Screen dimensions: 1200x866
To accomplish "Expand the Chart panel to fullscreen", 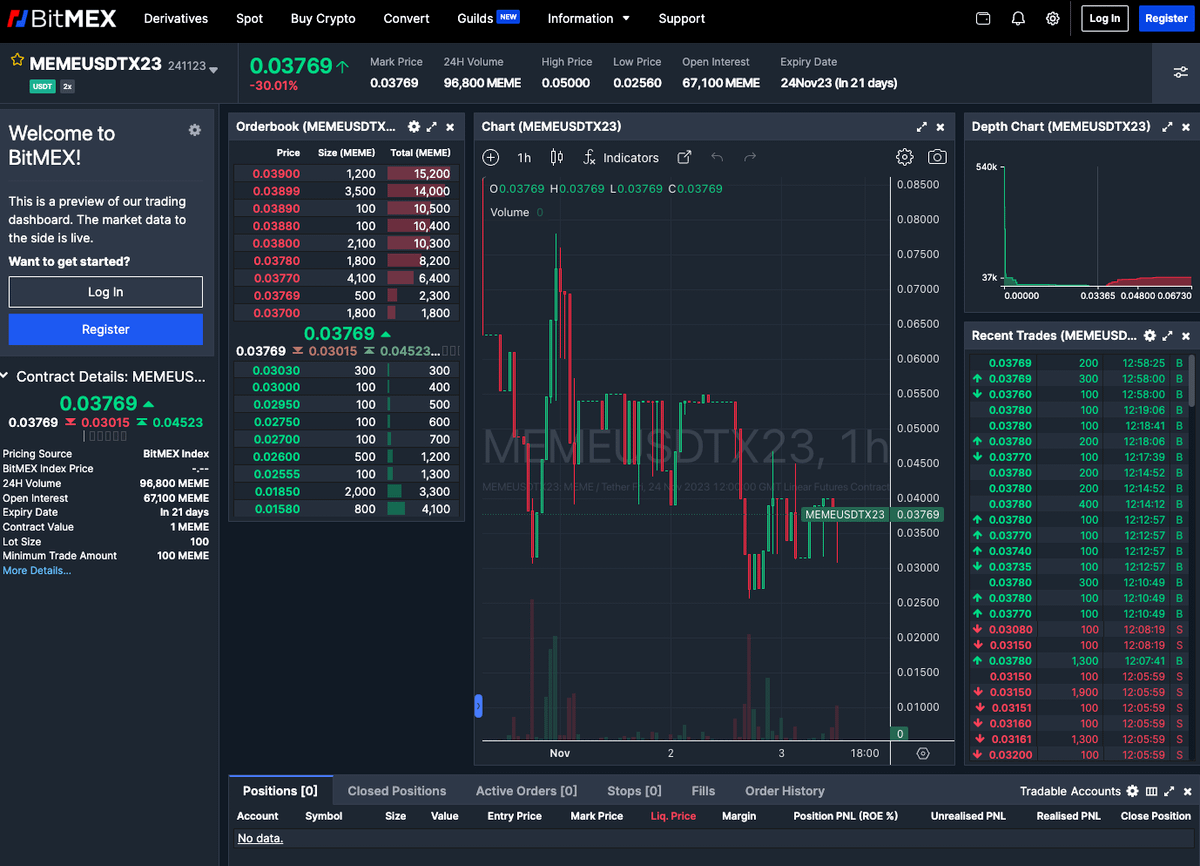I will 922,127.
